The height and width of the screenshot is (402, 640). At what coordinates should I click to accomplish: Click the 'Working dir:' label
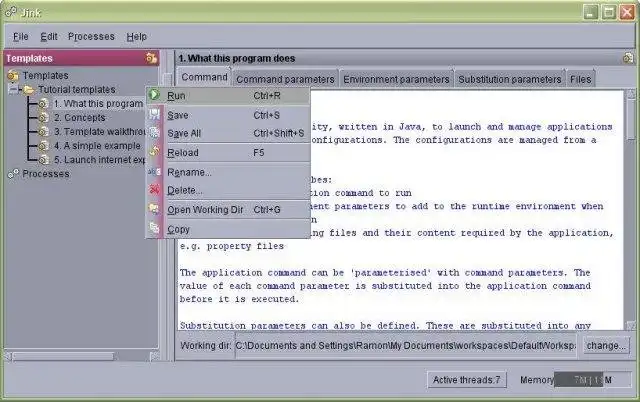point(206,346)
